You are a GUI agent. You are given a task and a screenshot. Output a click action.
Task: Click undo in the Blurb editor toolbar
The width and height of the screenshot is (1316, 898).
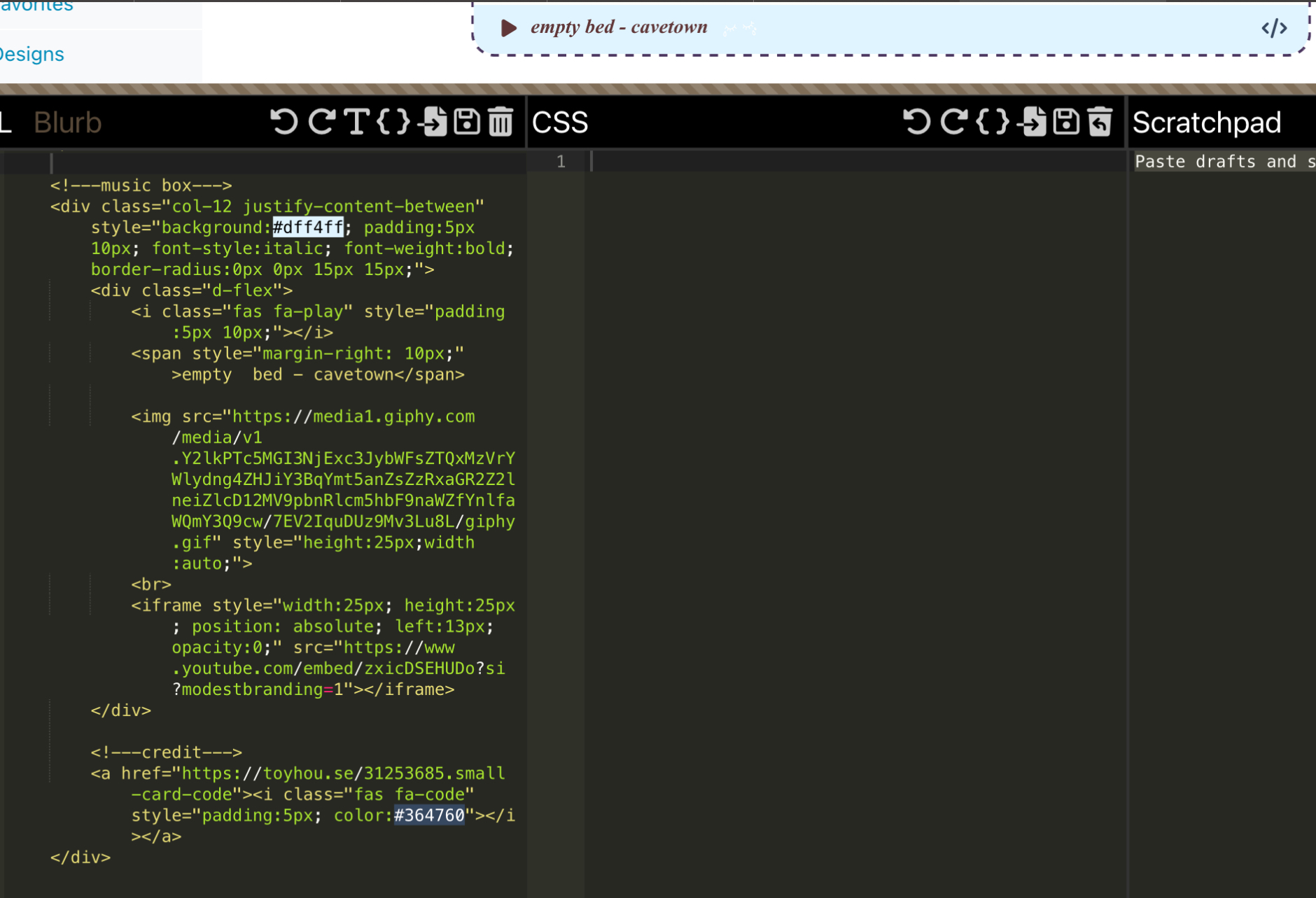point(284,122)
